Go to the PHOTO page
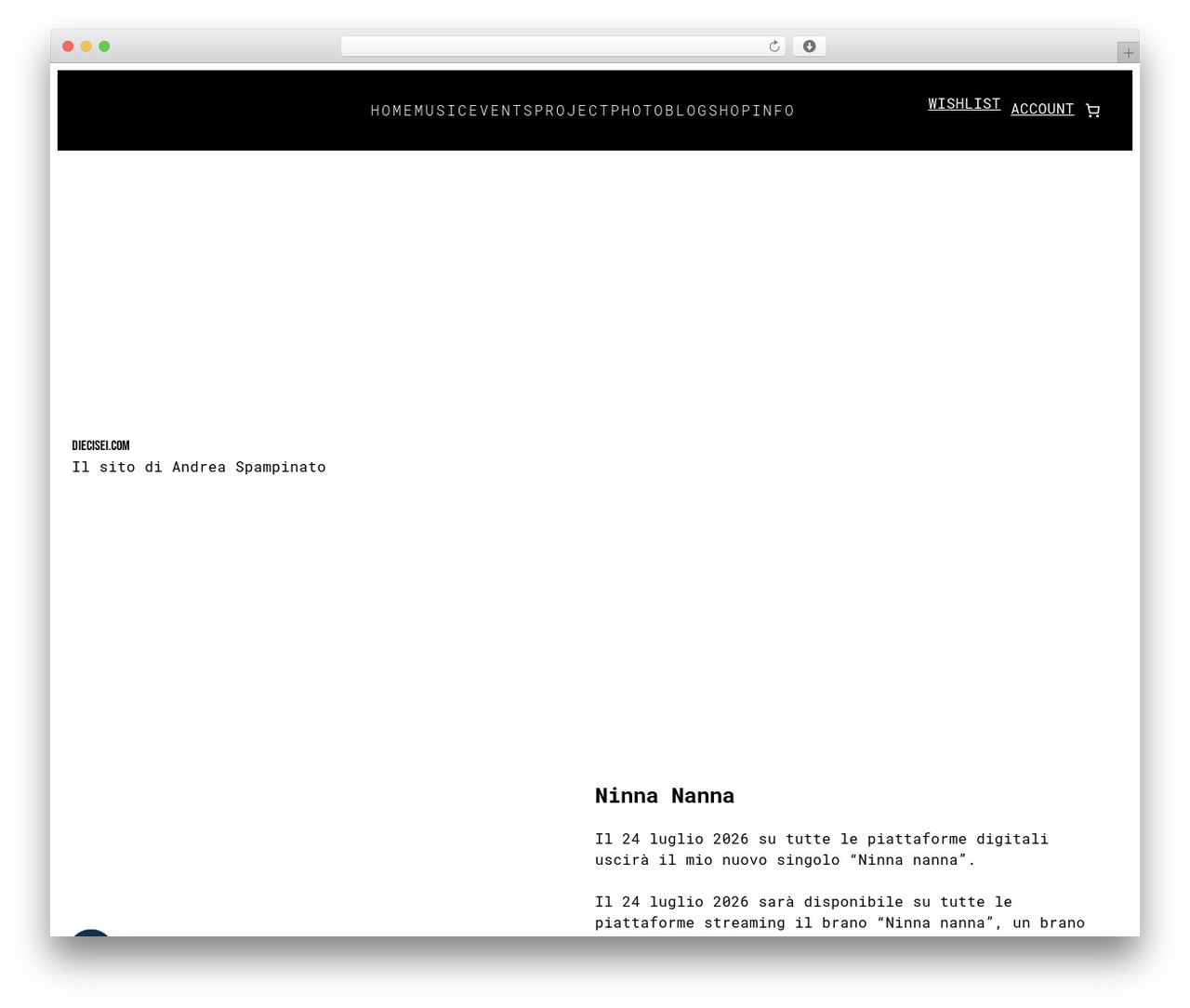Viewport: 1190px width, 1008px height. 637,111
